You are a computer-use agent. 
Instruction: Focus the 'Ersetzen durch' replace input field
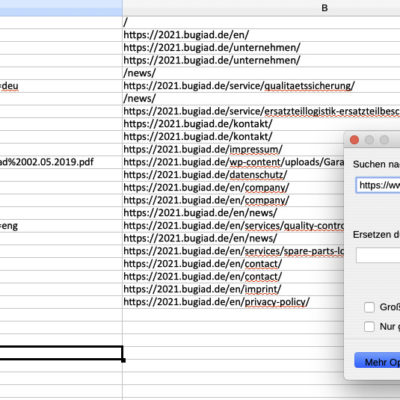coord(378,255)
